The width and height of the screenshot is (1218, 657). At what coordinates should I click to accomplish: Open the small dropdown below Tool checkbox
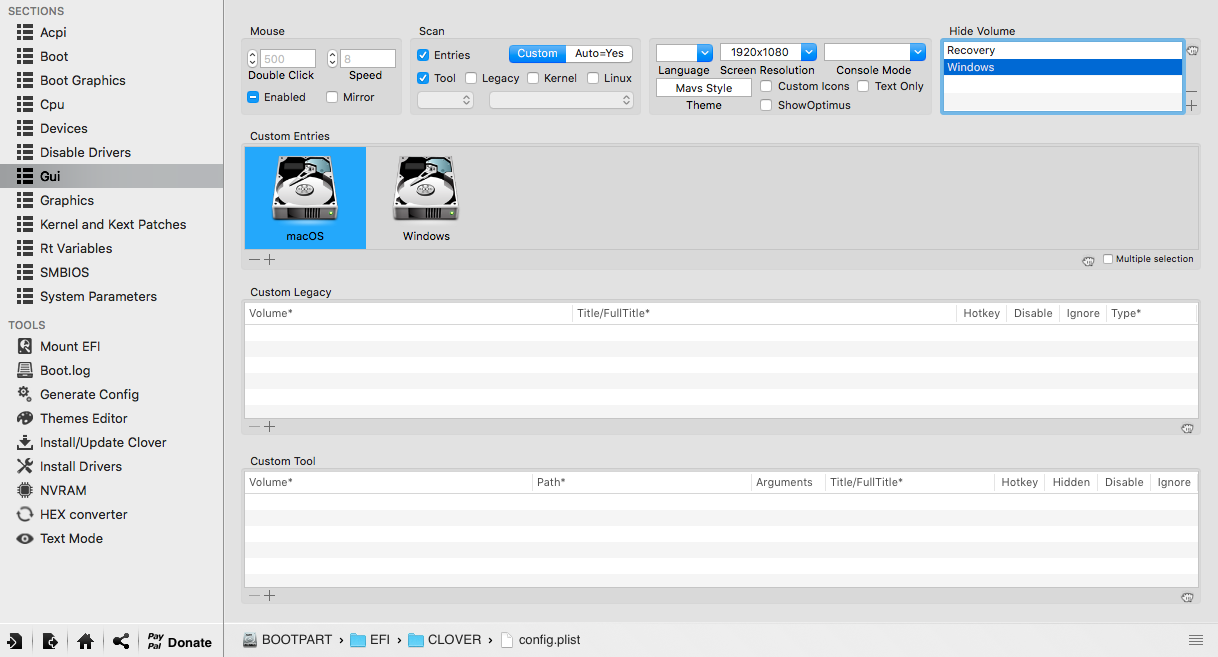coord(445,100)
